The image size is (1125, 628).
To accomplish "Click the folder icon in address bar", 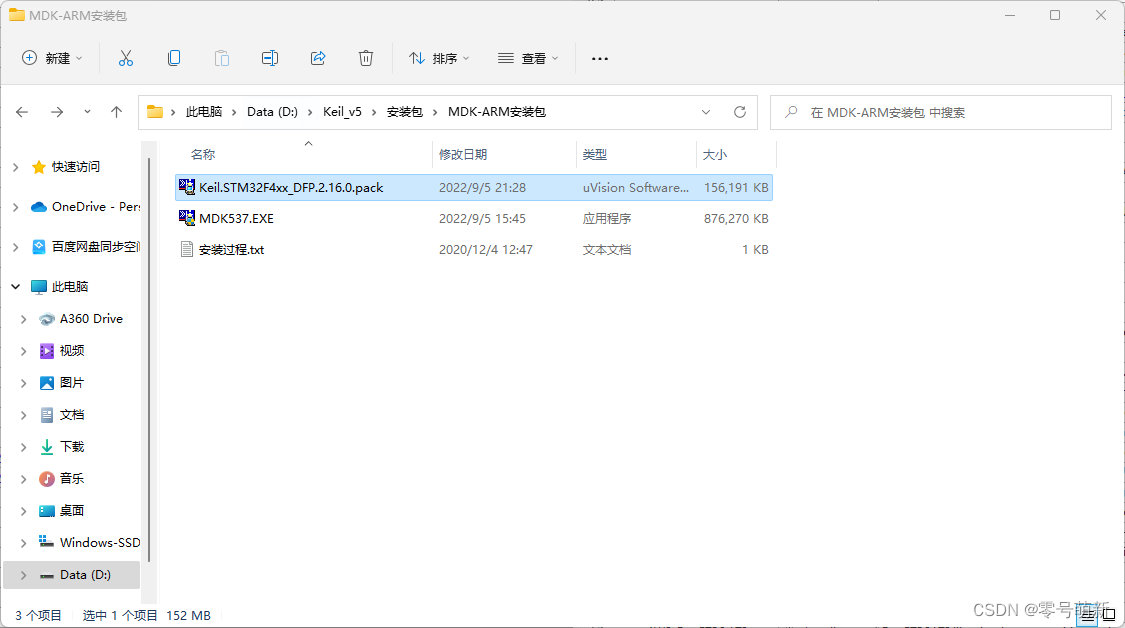I will 154,112.
